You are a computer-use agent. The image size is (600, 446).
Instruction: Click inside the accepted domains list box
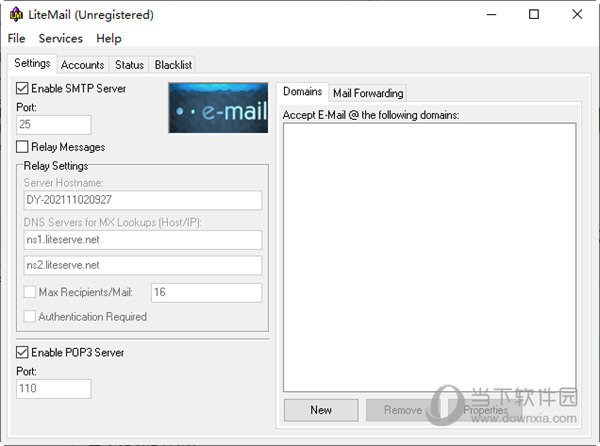point(429,257)
